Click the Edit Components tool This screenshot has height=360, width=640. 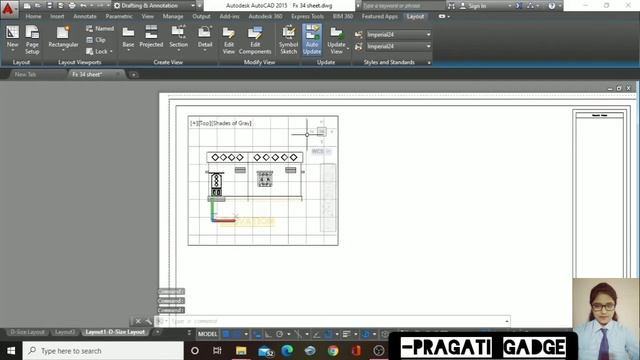(x=255, y=40)
